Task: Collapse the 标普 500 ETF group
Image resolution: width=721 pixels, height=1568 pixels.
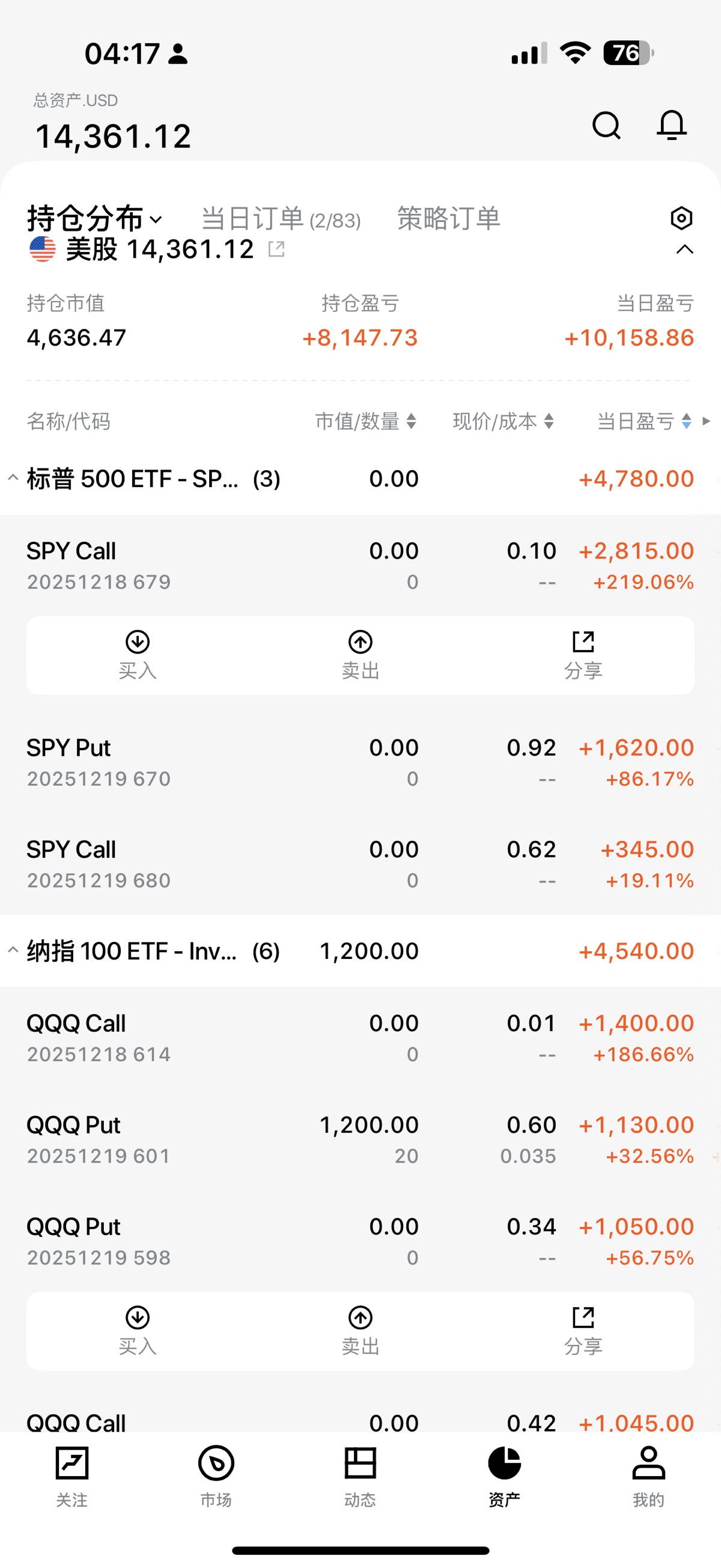Action: tap(13, 479)
